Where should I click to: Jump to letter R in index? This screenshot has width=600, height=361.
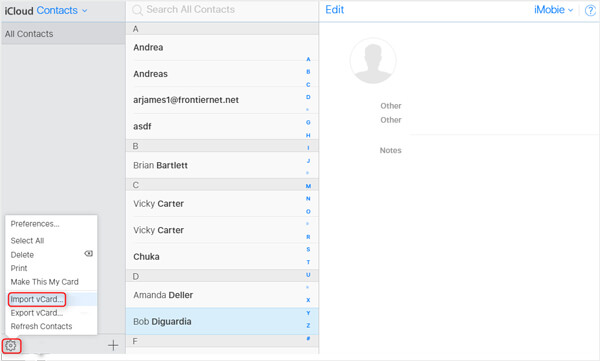tap(308, 237)
